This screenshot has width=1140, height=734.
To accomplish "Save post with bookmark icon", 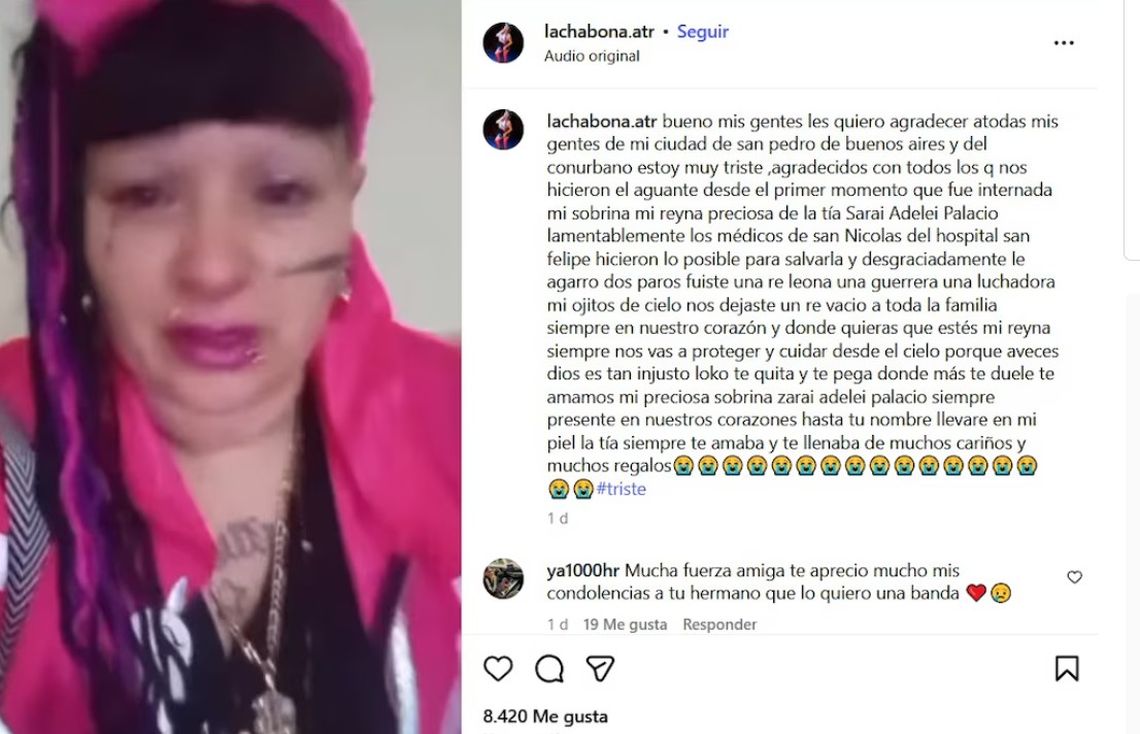I will coord(1067,669).
